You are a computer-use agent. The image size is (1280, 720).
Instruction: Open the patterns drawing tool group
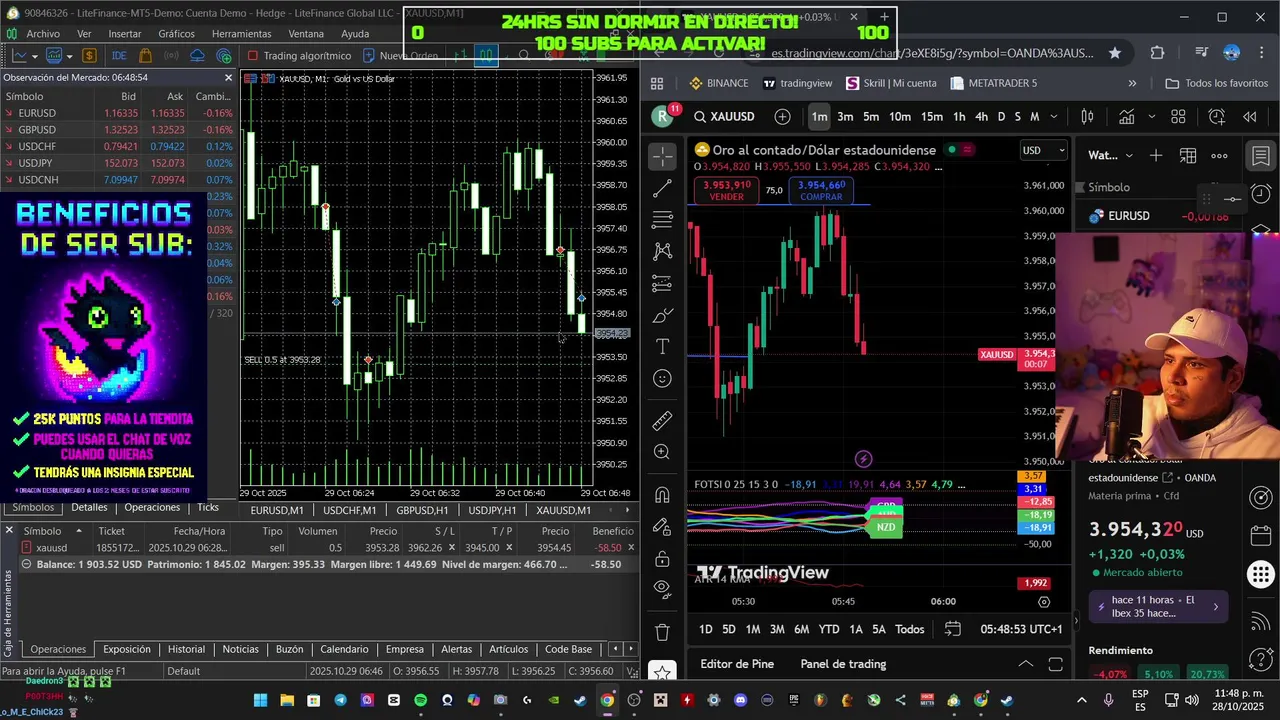pos(662,252)
